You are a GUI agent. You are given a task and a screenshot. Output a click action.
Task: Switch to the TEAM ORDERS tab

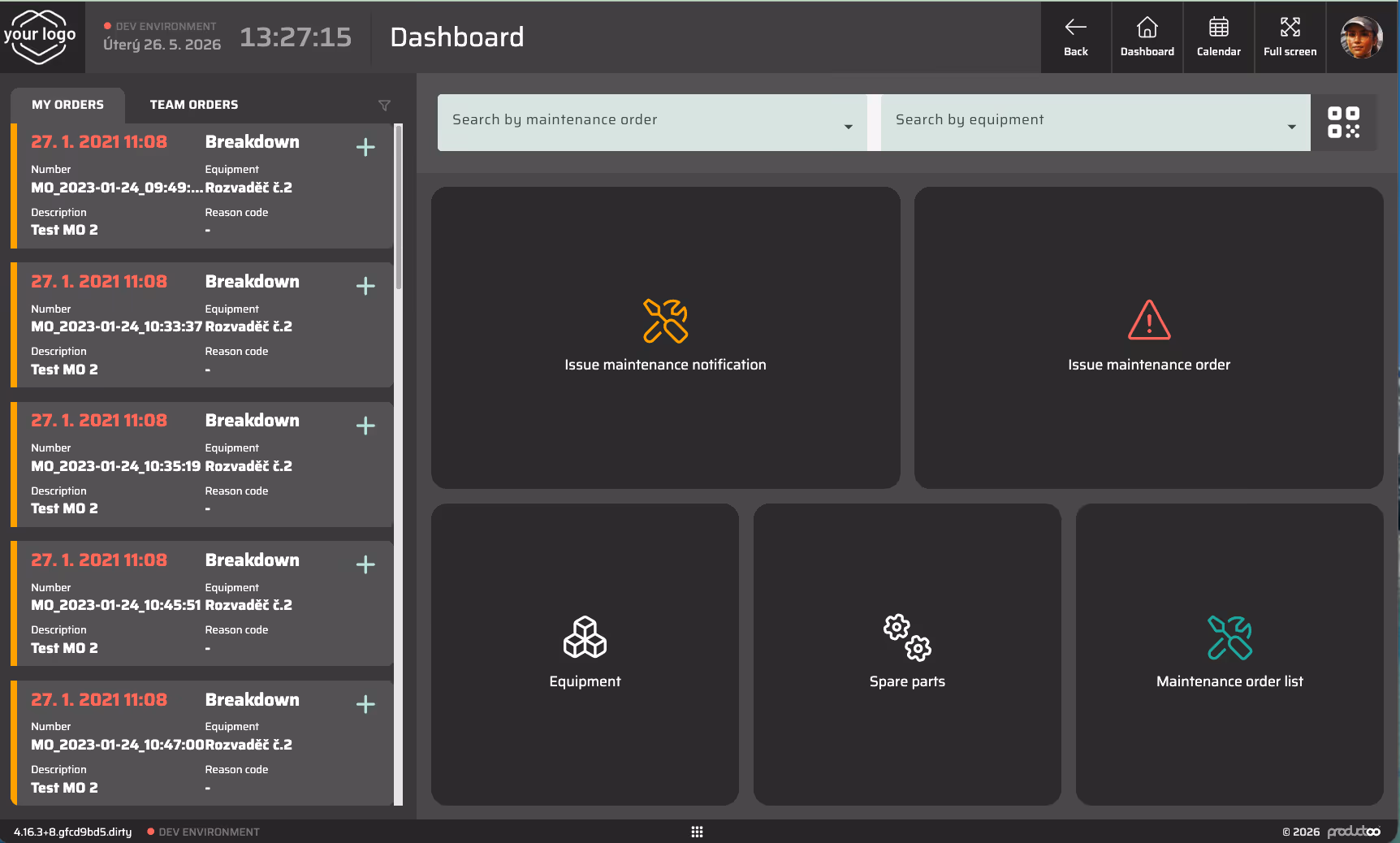(194, 105)
